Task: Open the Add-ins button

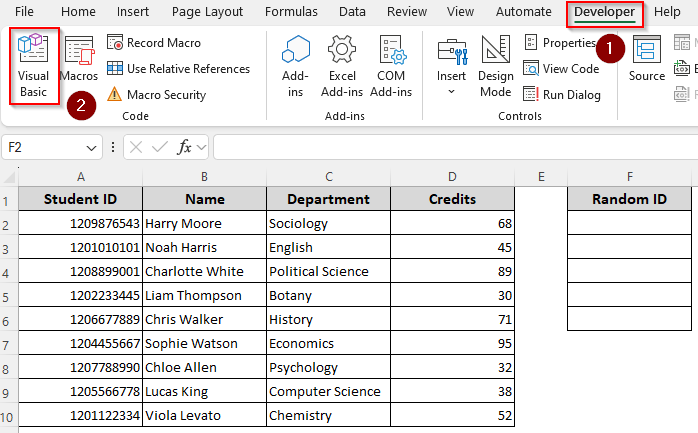Action: coord(295,66)
